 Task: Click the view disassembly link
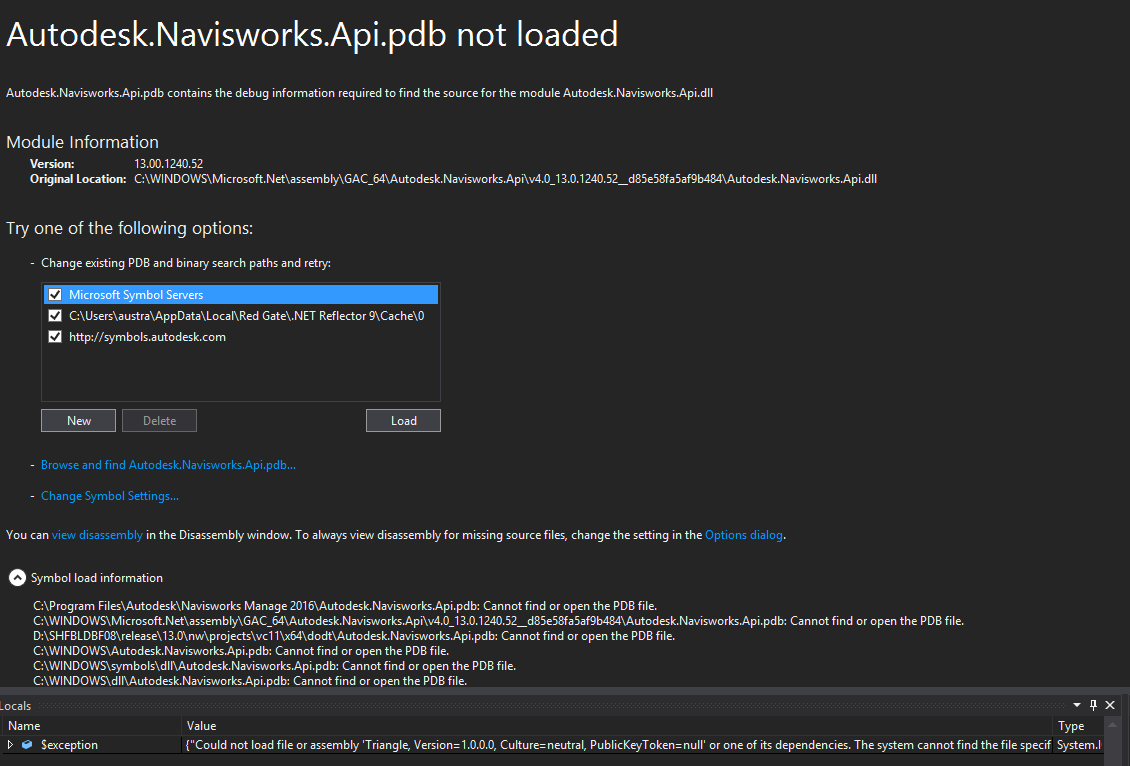(x=97, y=535)
